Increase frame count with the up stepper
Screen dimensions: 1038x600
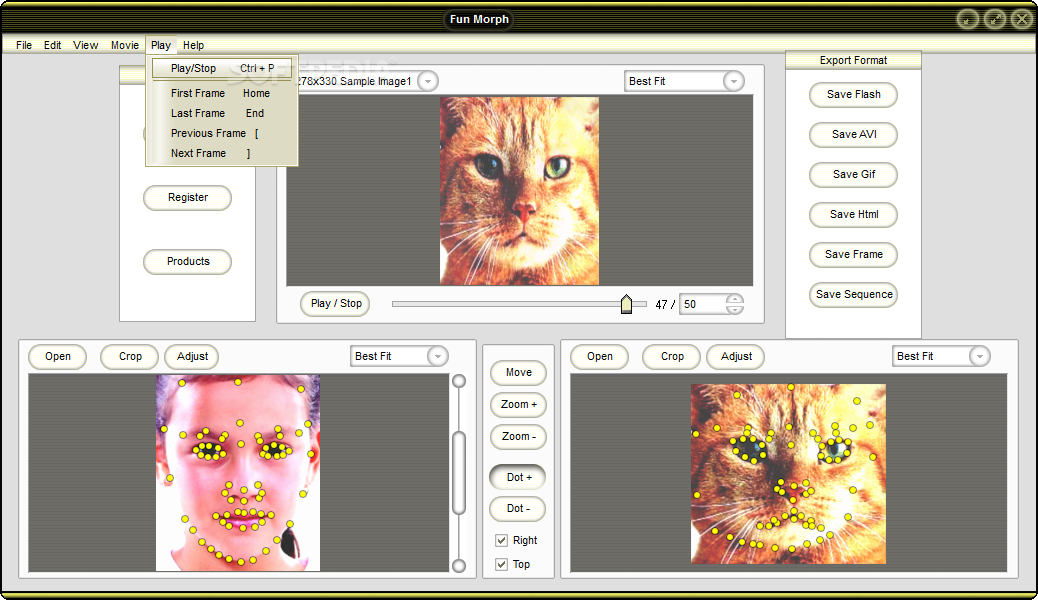coord(734,299)
